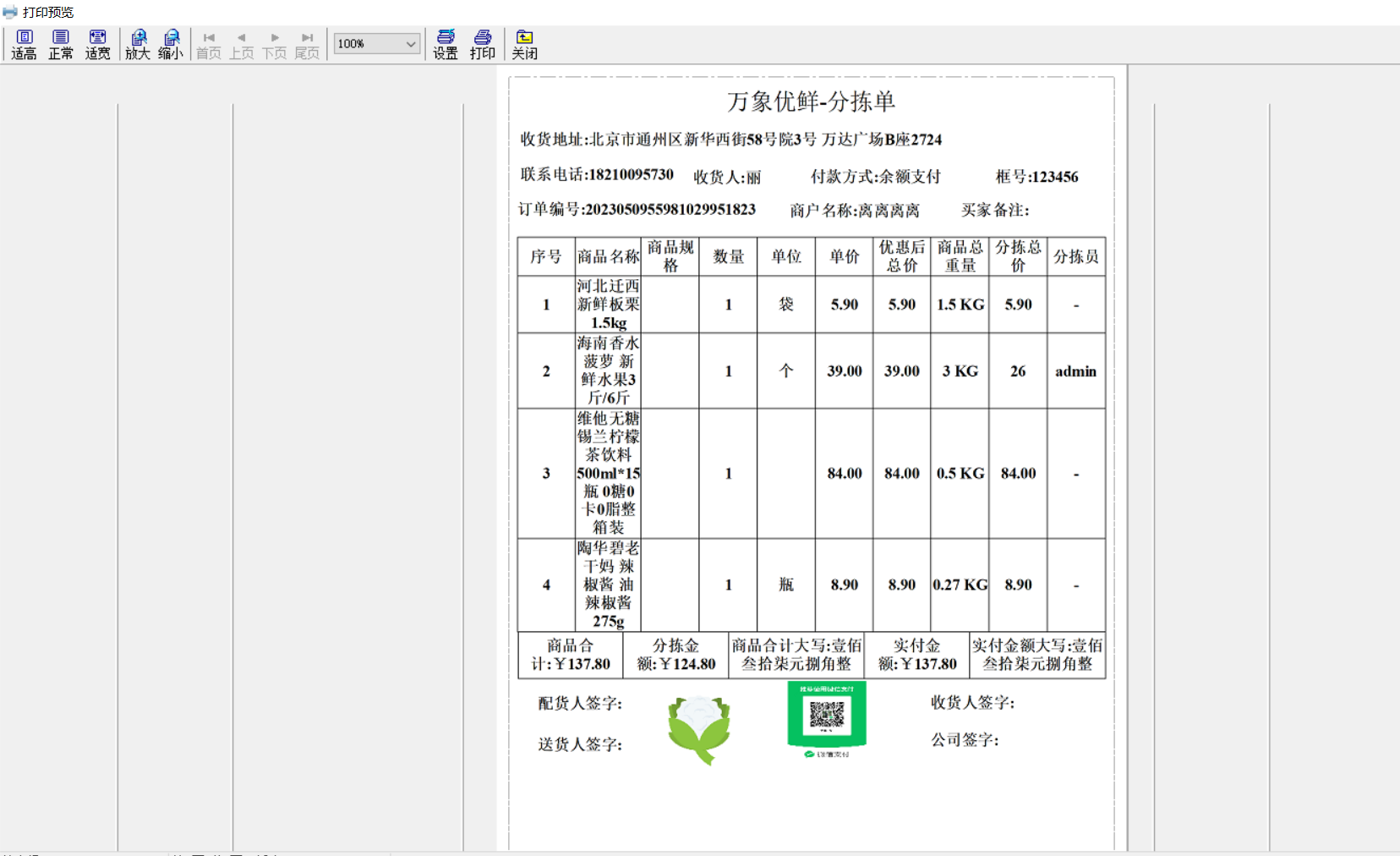Go to next page with 下页
The image size is (1400, 856).
click(x=275, y=44)
